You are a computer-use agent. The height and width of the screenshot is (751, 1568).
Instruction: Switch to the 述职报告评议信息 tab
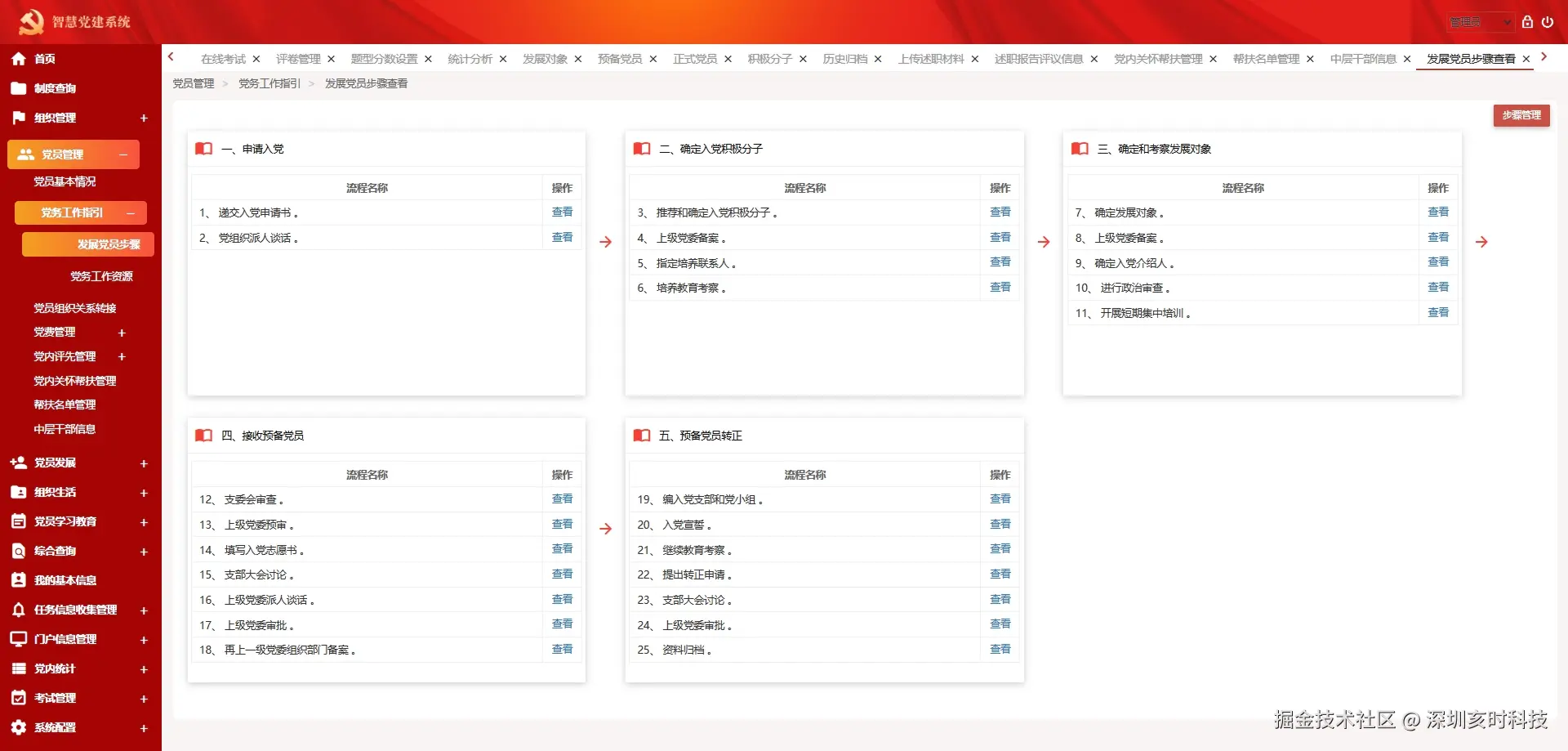pos(1039,59)
